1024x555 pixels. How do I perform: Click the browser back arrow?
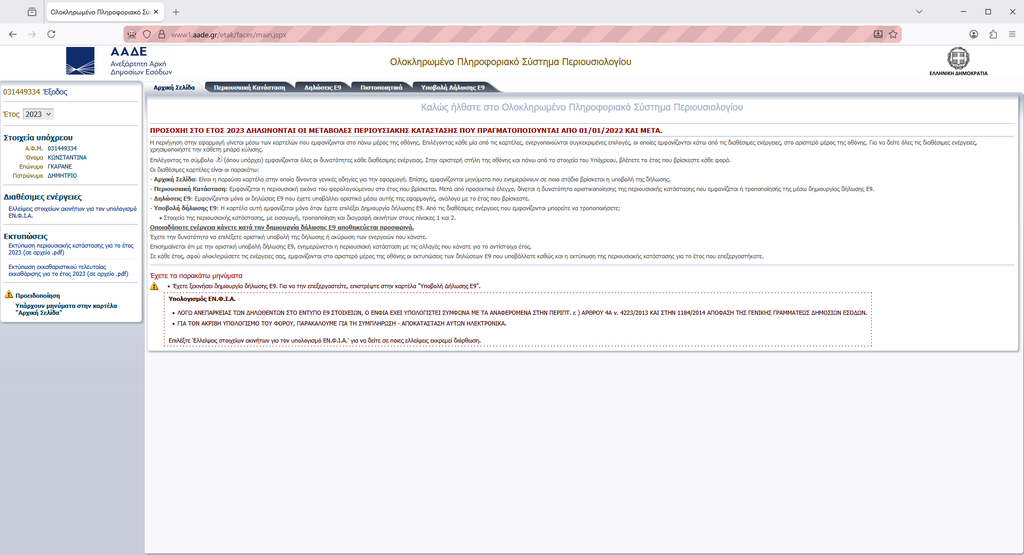click(13, 34)
